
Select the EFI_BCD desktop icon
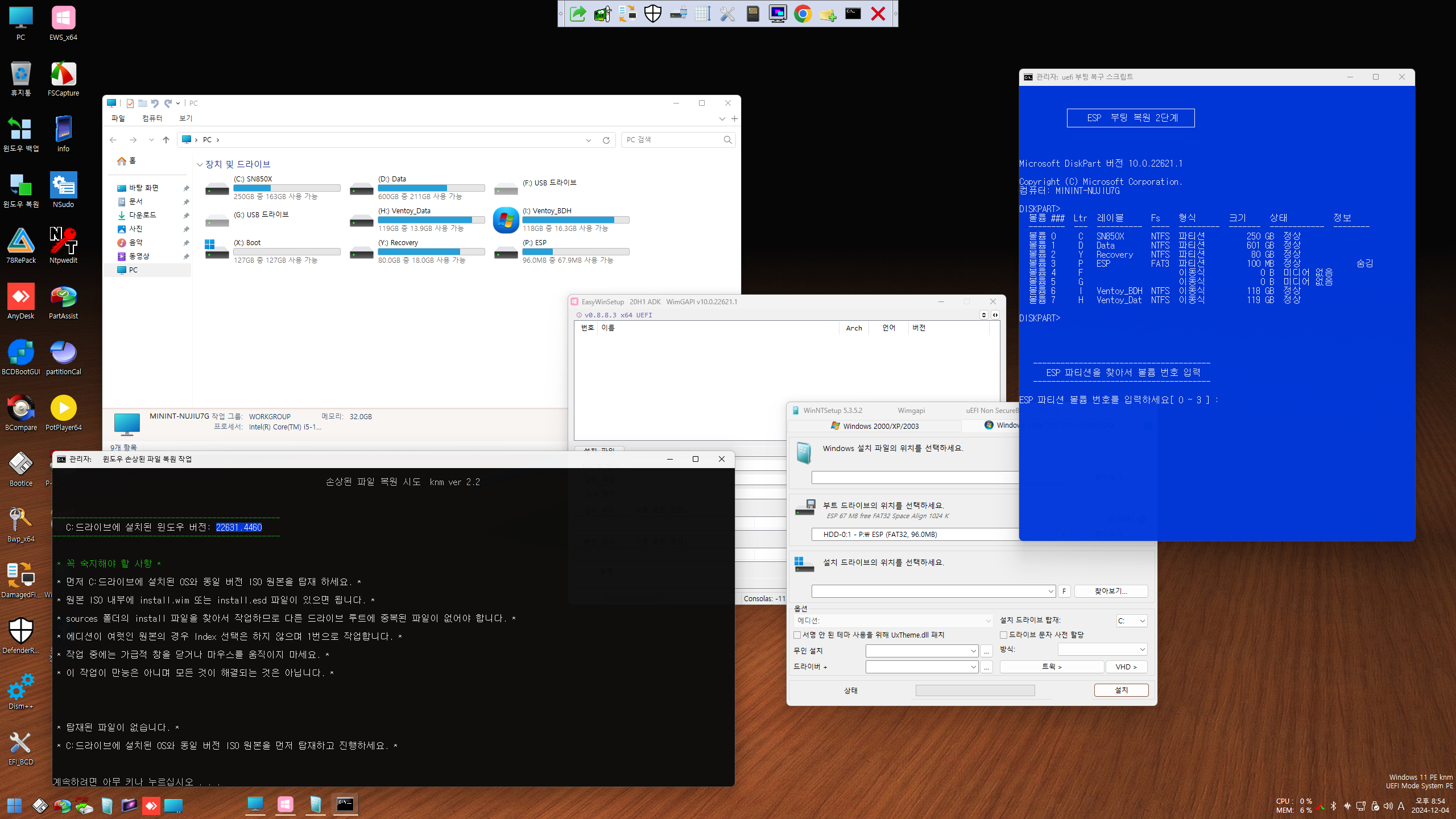(21, 747)
